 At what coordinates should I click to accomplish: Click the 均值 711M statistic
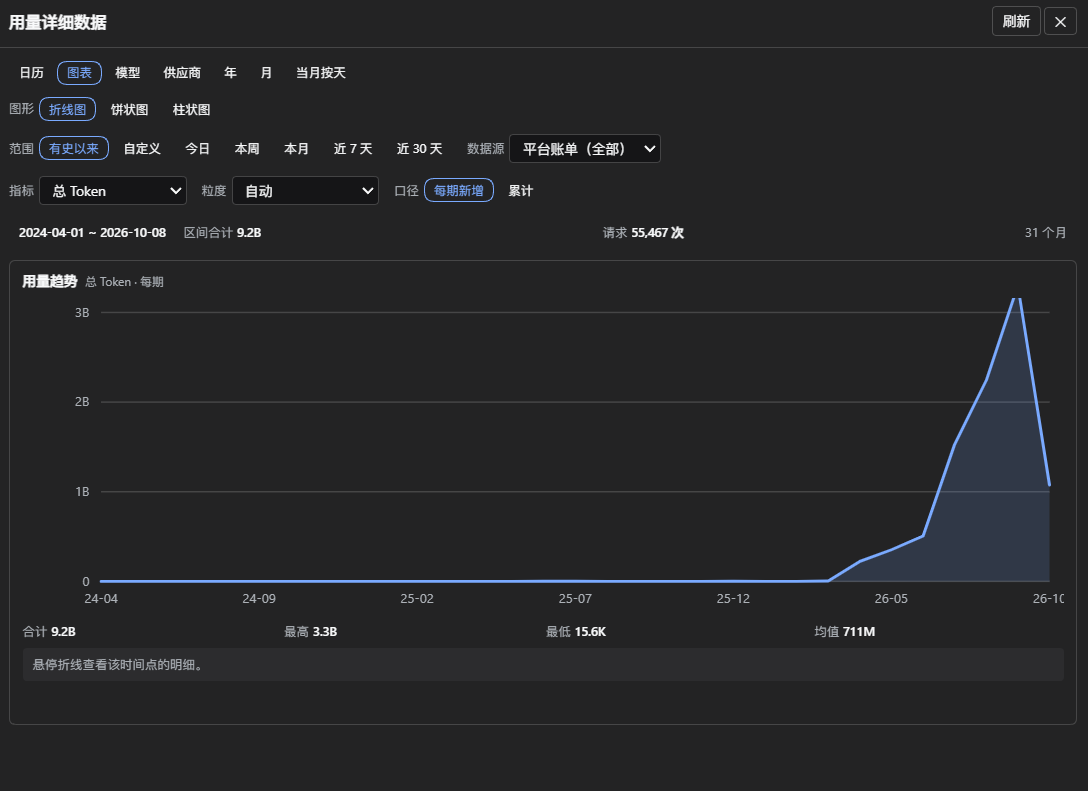[x=844, y=631]
